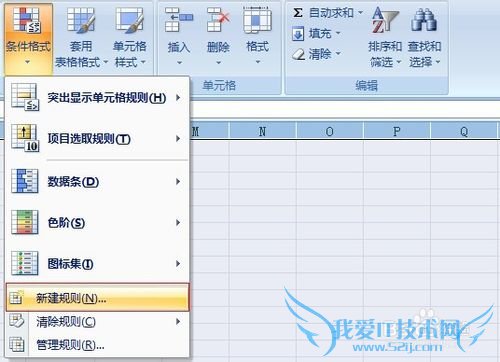Viewport: 500px width, 362px height.
Task: Open dropdown arrow beside 选择
Action: (438, 62)
